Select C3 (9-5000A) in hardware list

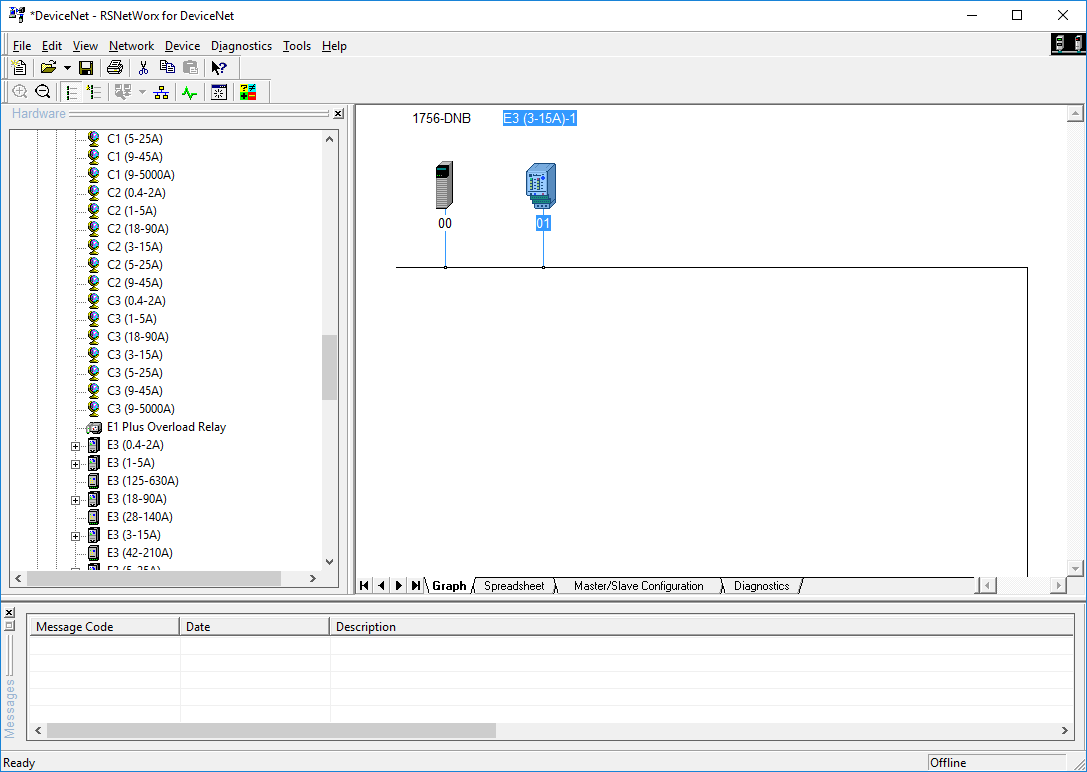[141, 409]
